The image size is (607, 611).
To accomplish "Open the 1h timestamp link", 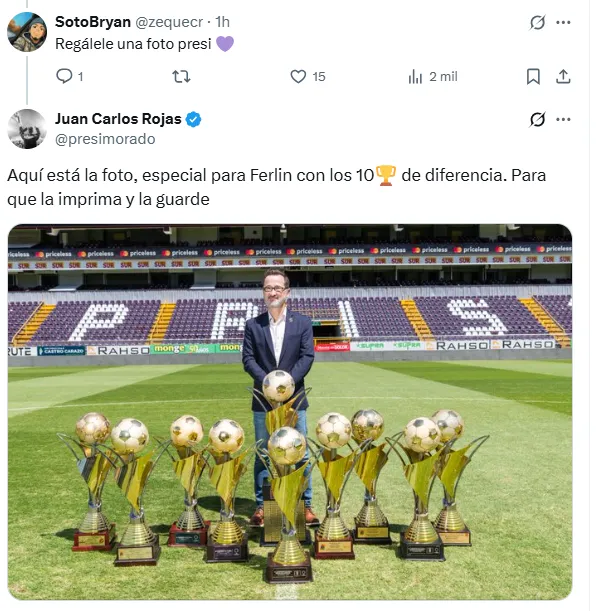I will [x=223, y=22].
